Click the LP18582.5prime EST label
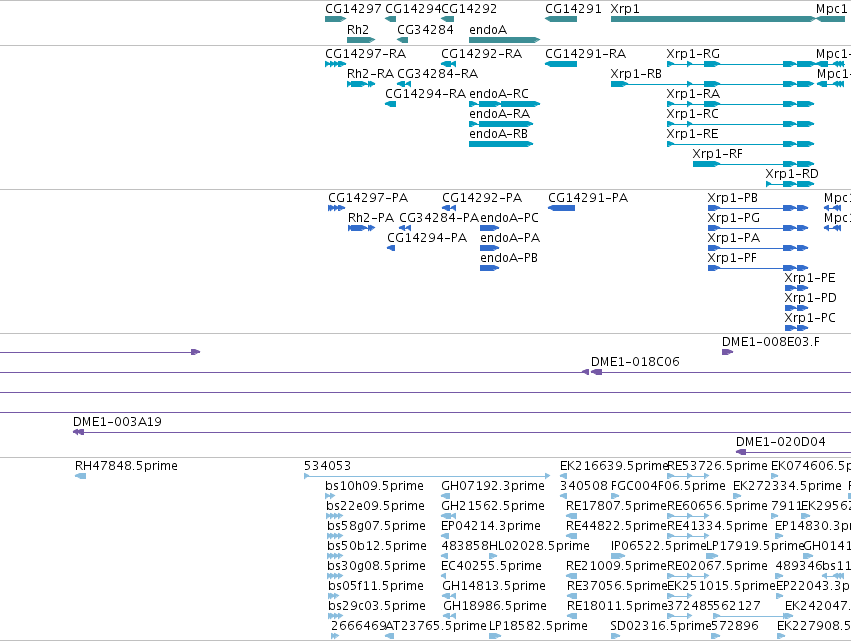The image size is (851, 641). pos(538,627)
